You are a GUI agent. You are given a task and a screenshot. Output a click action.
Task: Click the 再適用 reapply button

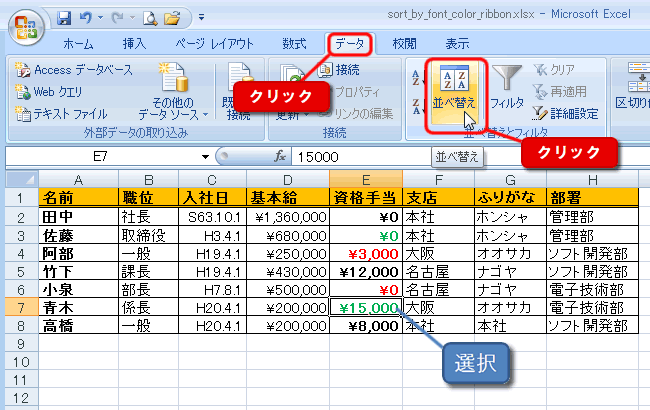(559, 92)
